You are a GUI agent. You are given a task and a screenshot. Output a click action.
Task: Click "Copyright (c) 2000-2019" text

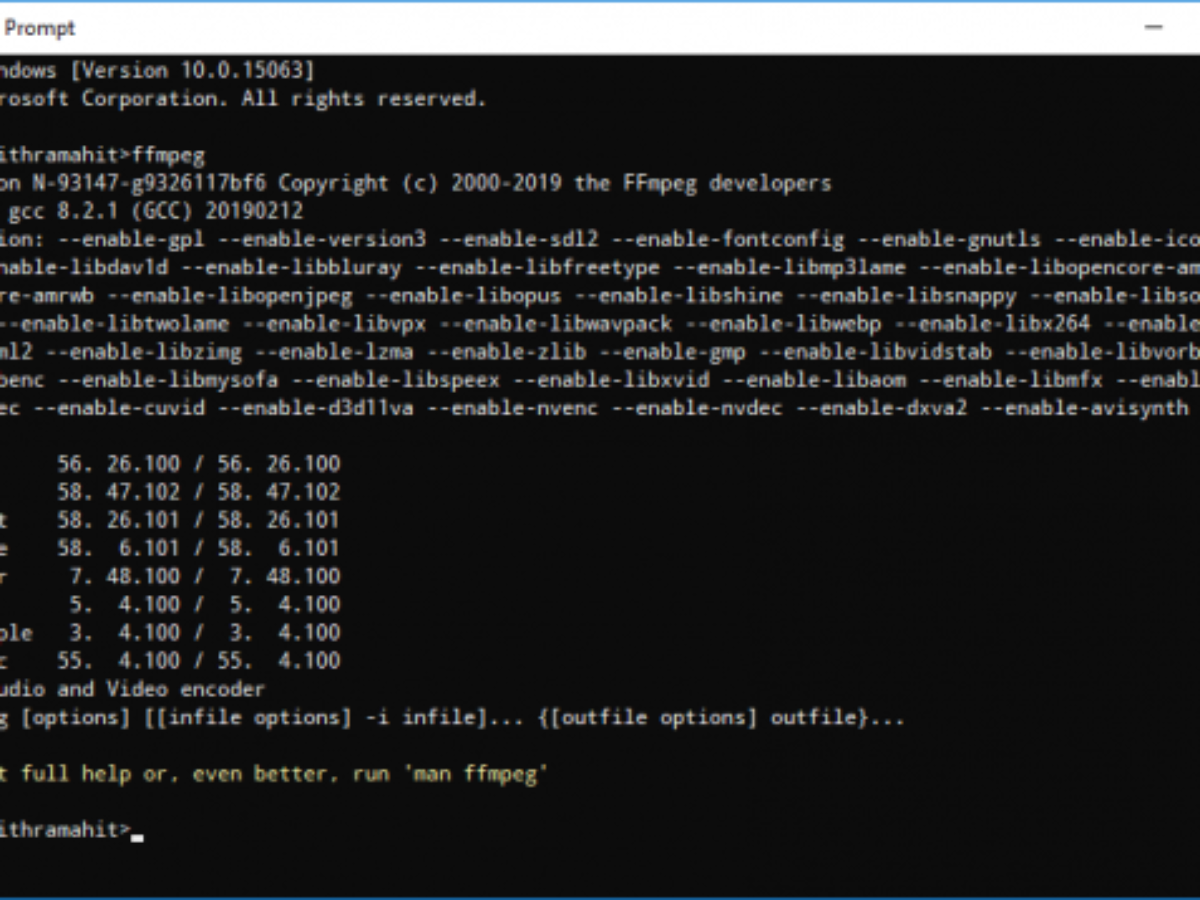421,184
